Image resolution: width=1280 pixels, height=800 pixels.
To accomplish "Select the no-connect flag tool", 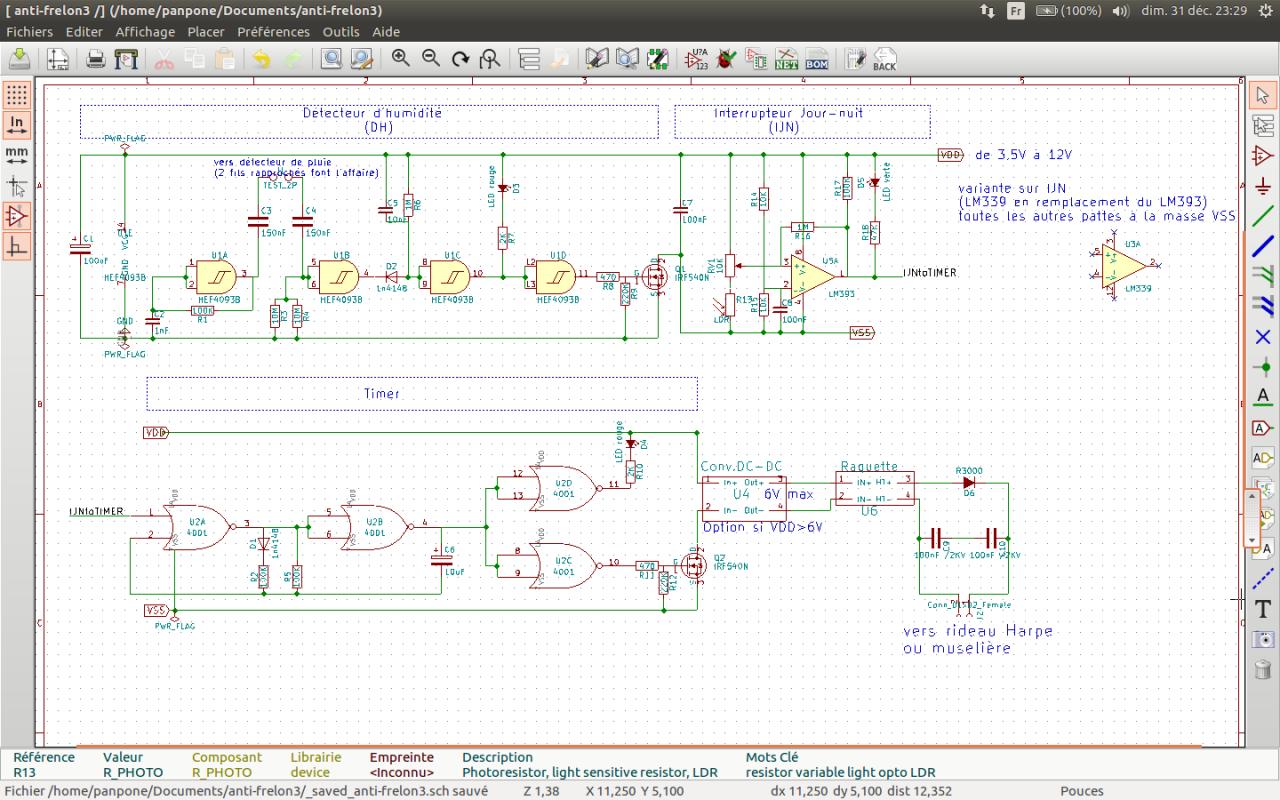I will pos(1263,336).
